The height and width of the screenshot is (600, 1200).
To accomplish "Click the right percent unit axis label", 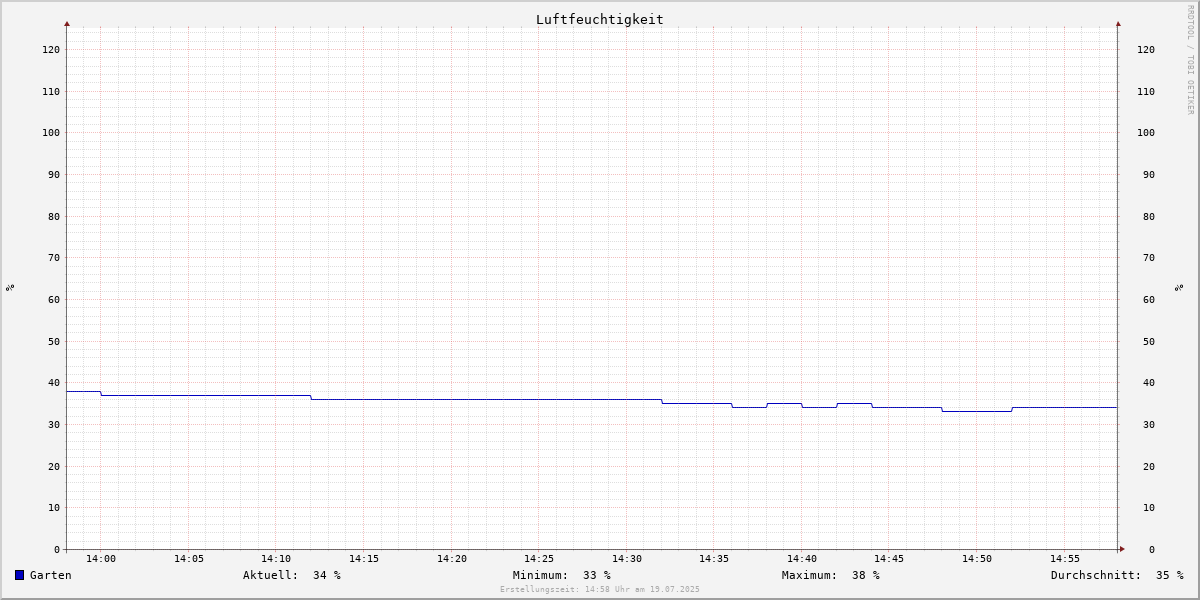I will coord(1180,287).
